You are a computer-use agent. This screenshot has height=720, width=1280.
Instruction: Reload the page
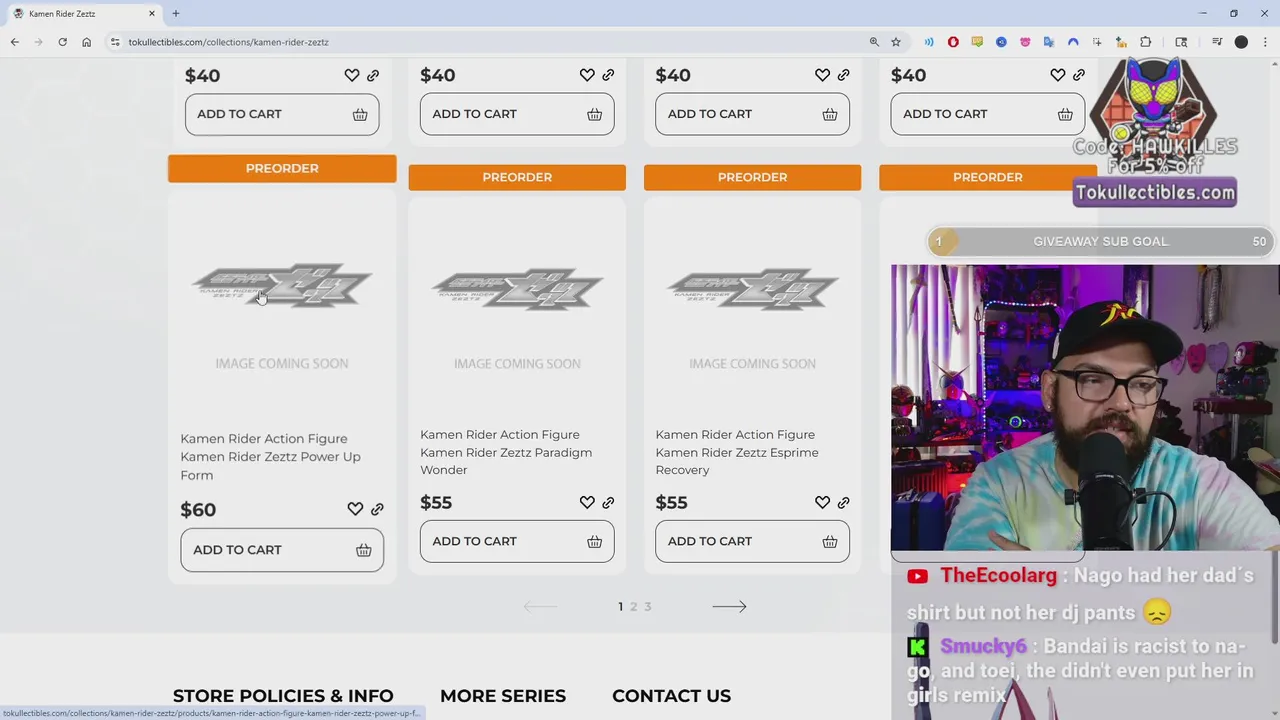(62, 42)
